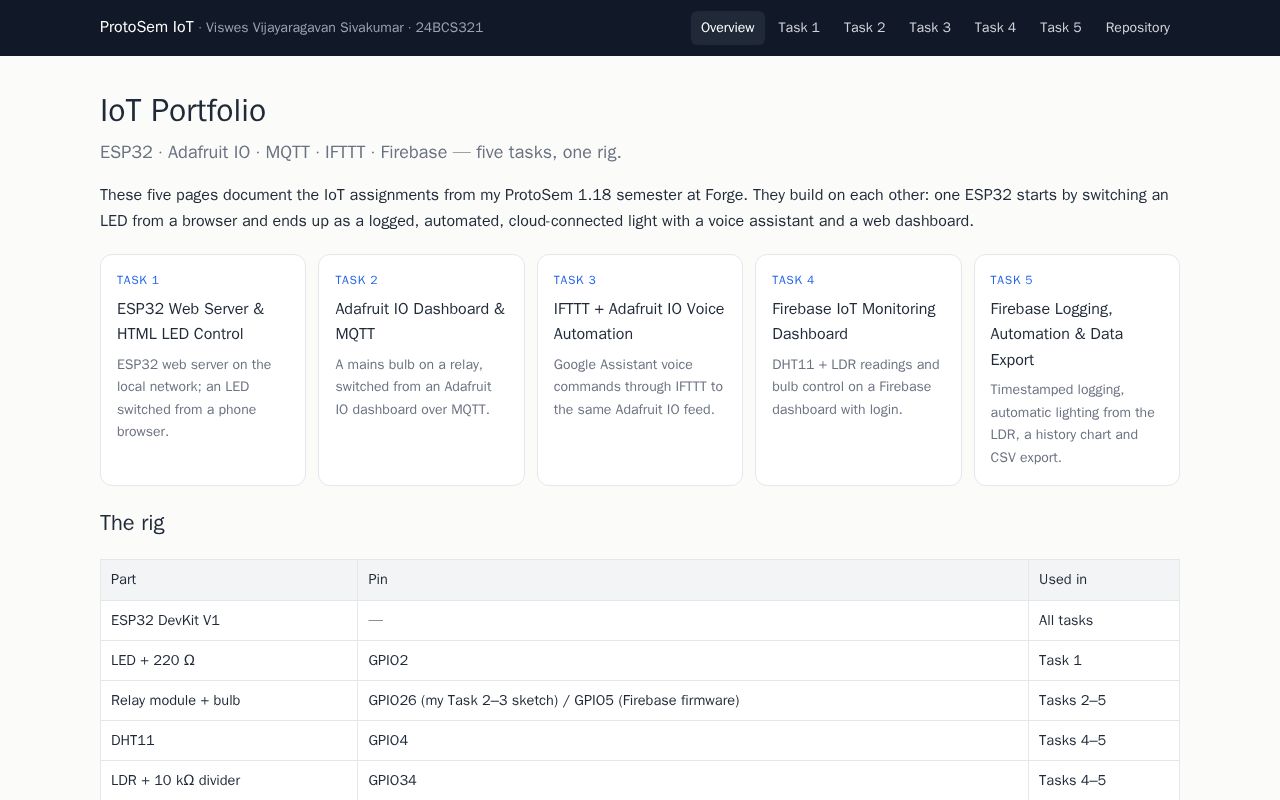Click the GPIO2 pin cell
Image resolution: width=1280 pixels, height=800 pixels.
(x=693, y=660)
